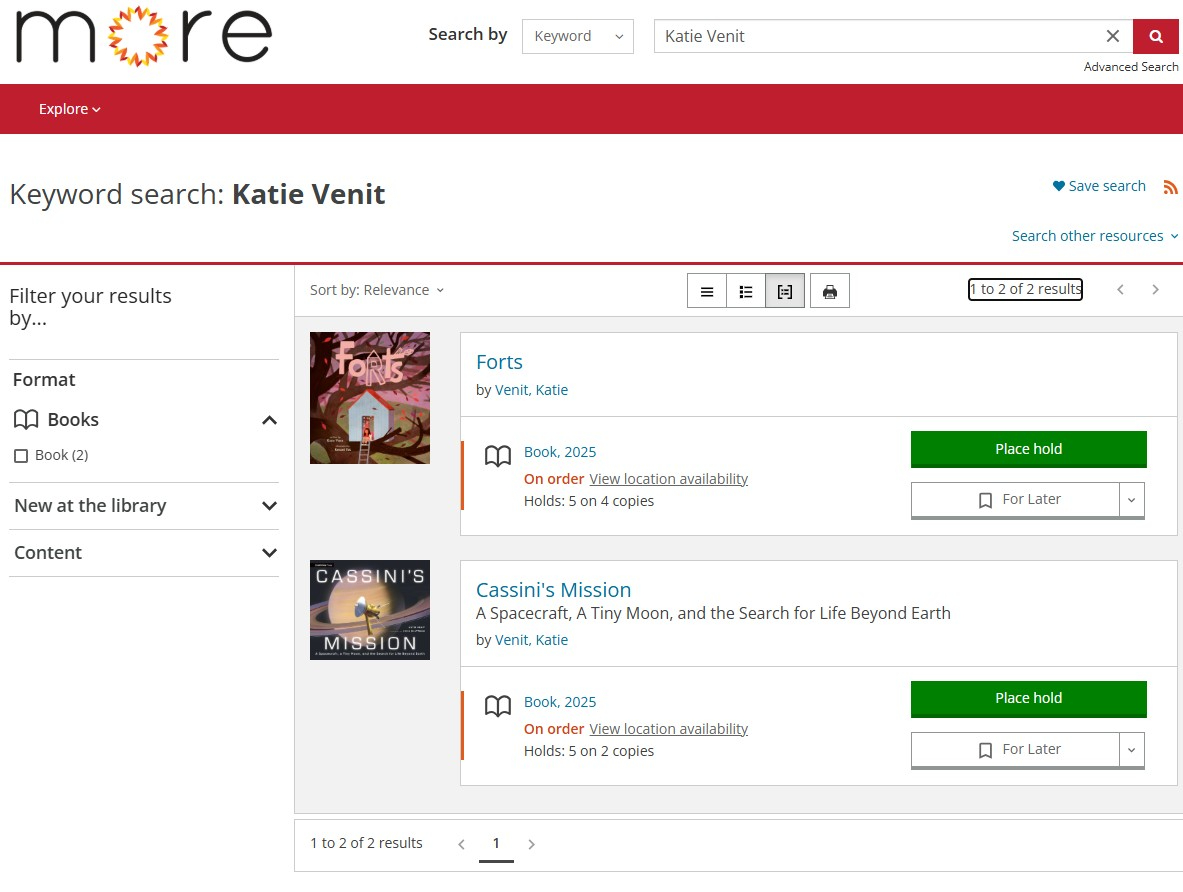1183x892 pixels.
Task: Clear the search field with X icon
Action: (x=1112, y=36)
